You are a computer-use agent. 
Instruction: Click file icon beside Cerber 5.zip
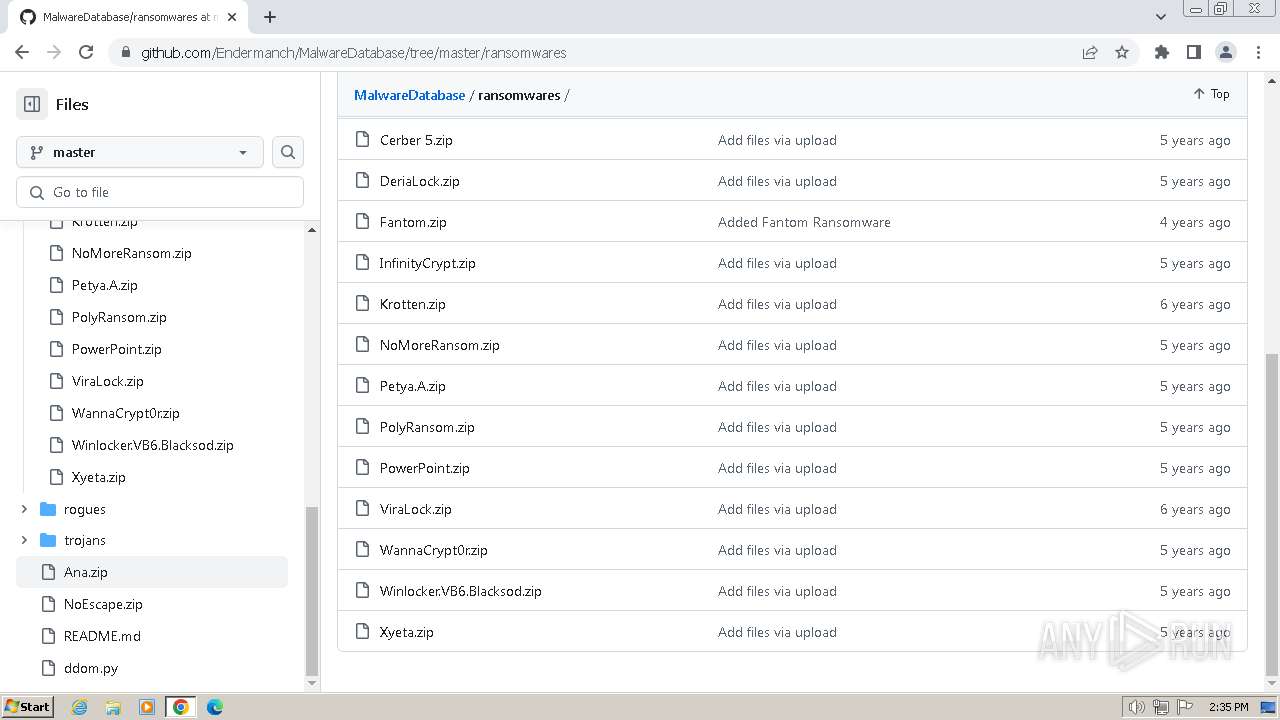363,140
